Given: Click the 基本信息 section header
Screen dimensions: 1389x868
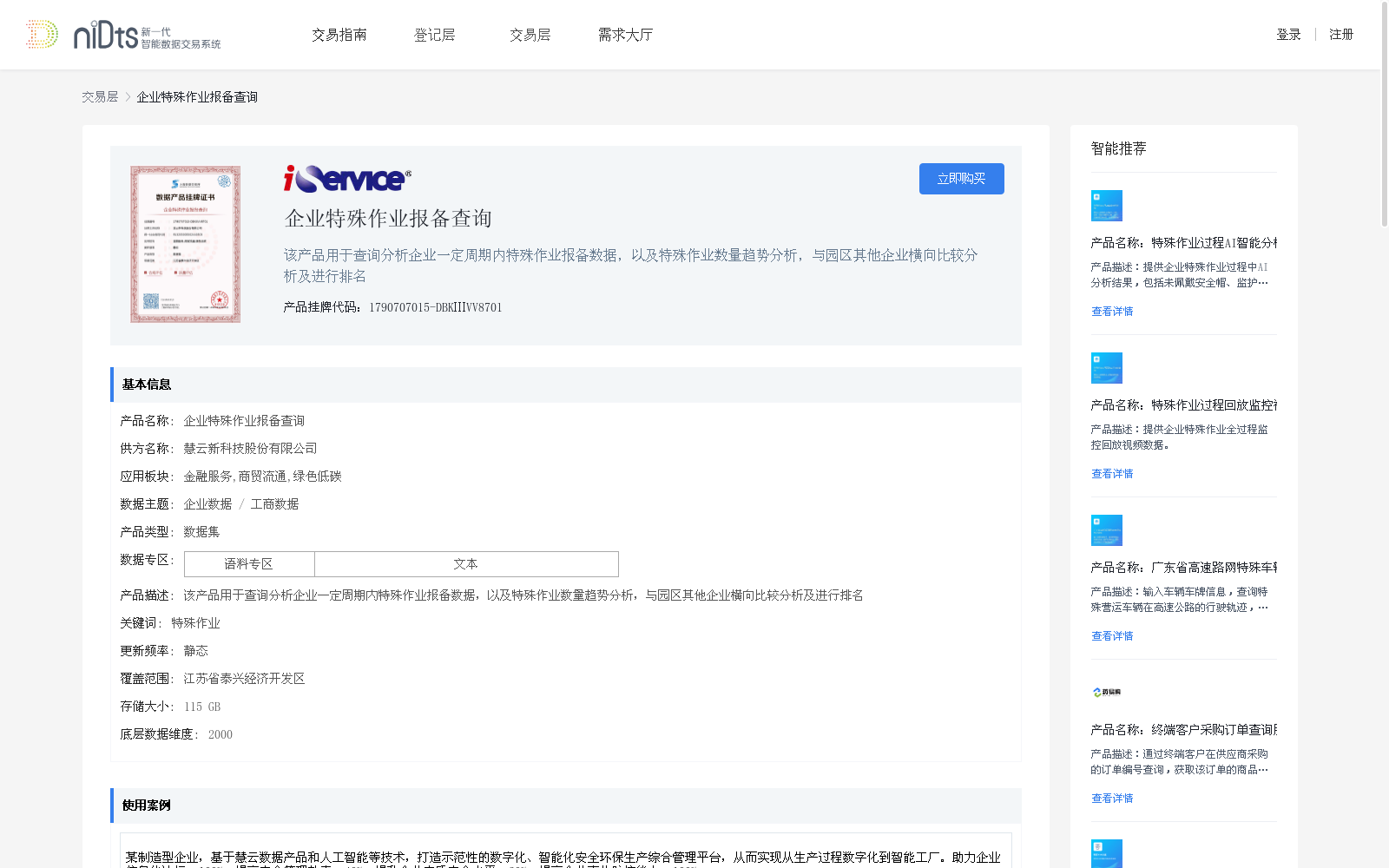Looking at the screenshot, I should [x=566, y=385].
